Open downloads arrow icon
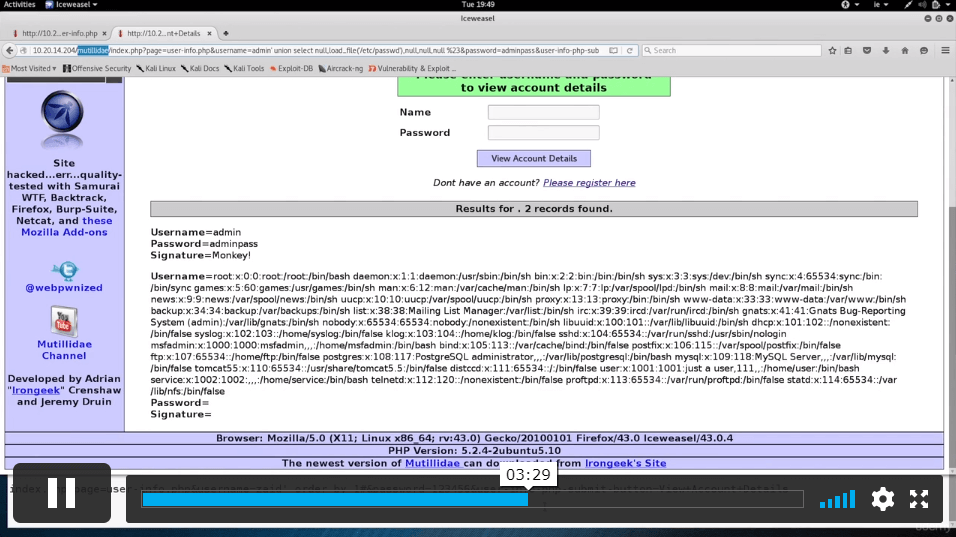The image size is (956, 537). point(886,51)
